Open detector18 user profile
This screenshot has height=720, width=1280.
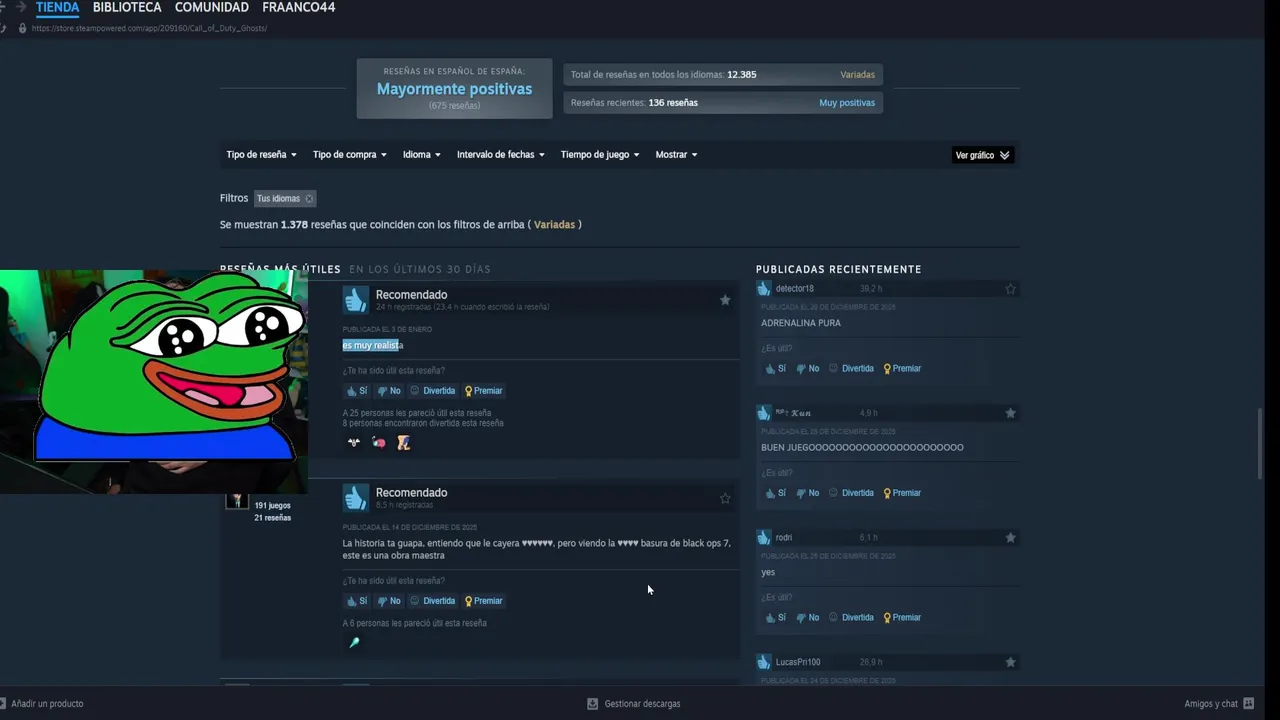pyautogui.click(x=794, y=289)
